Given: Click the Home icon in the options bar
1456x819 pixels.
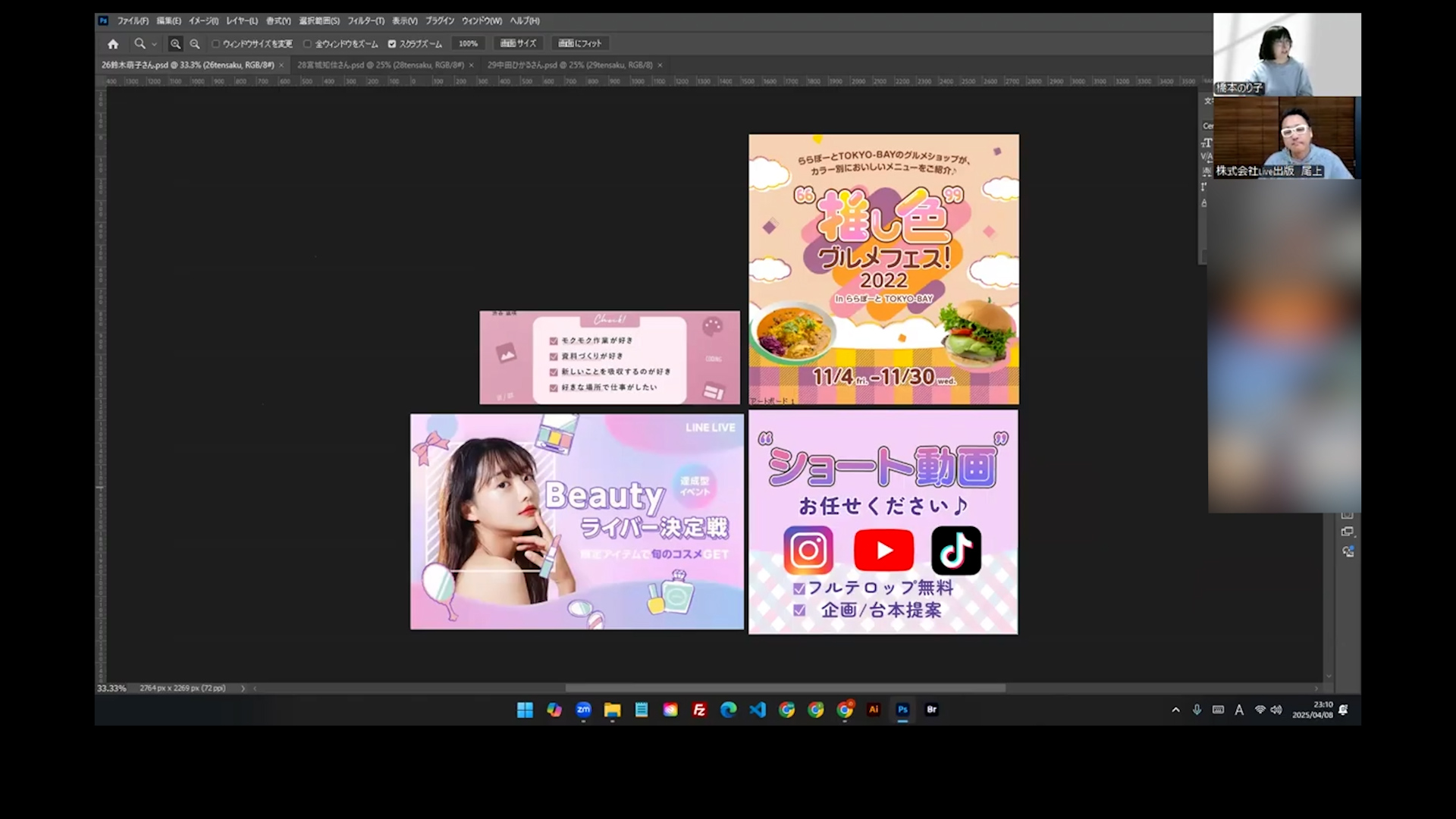Looking at the screenshot, I should pos(112,44).
